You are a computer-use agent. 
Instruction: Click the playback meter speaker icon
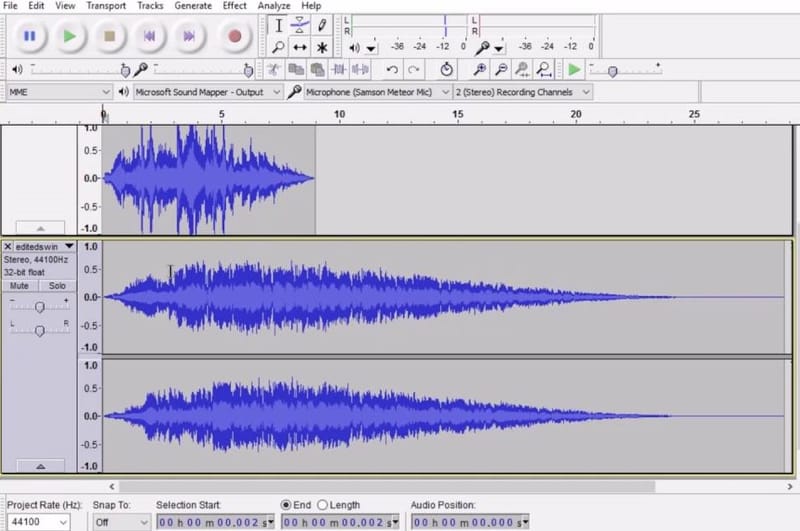354,48
